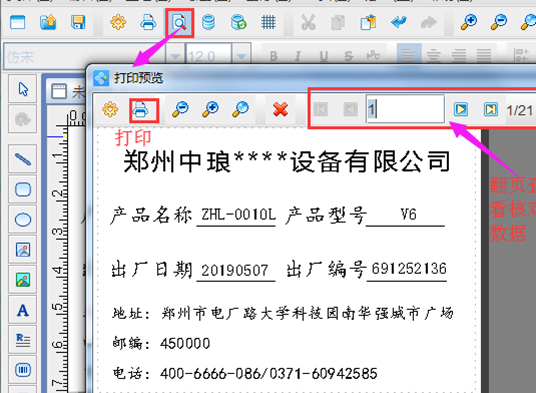Image resolution: width=536 pixels, height=393 pixels.
Task: Click the document tab behind the preview
Action: point(66,92)
